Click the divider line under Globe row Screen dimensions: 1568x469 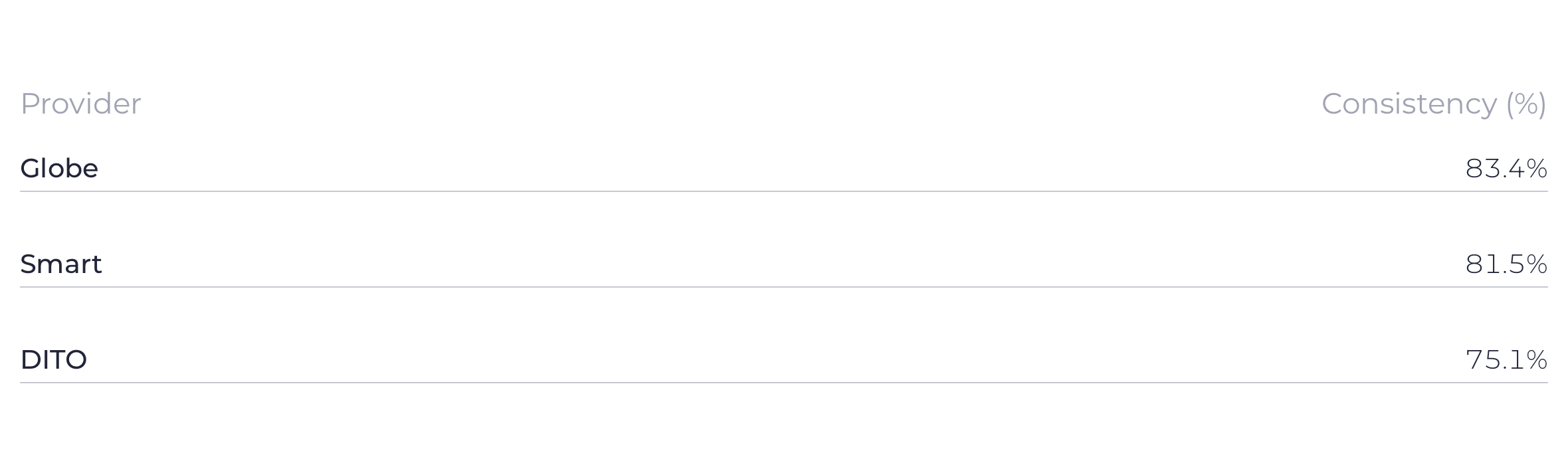pos(784,191)
